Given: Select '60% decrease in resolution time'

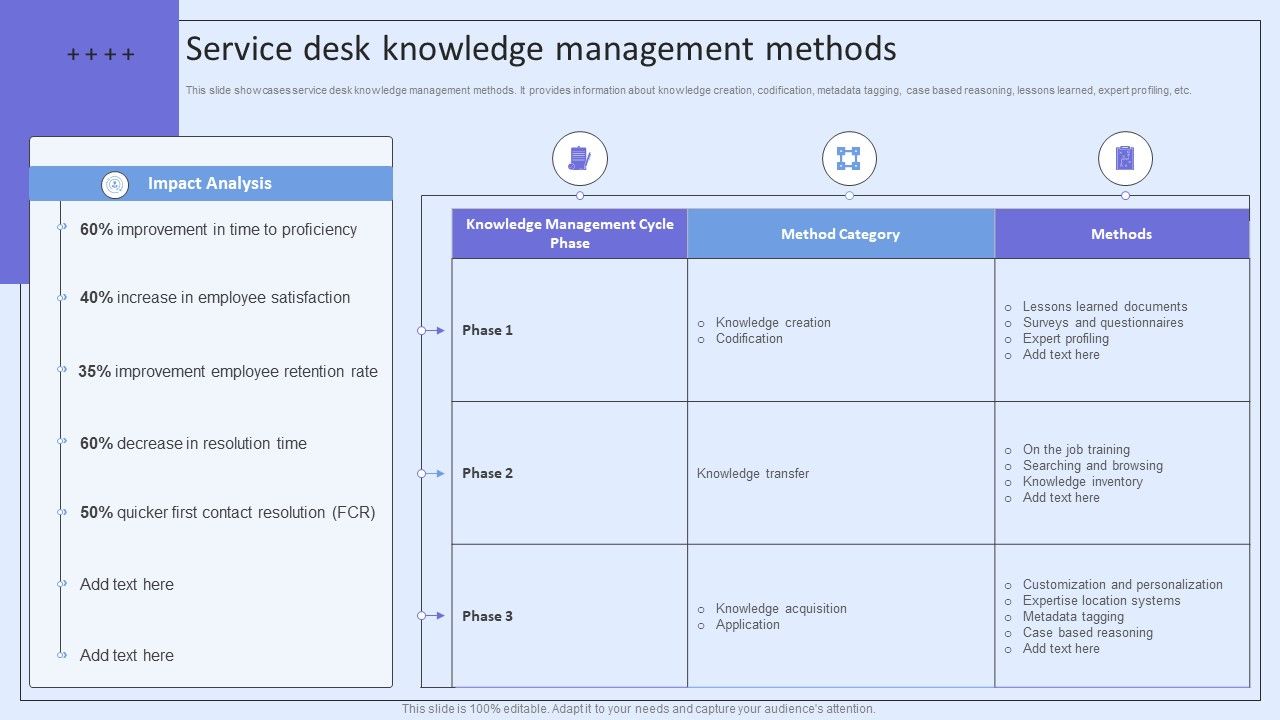Looking at the screenshot, I should pyautogui.click(x=193, y=443).
